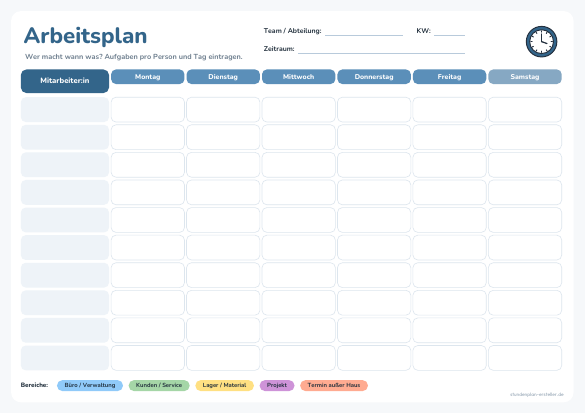Viewport: 585px width, 414px height.
Task: Click the clock icon in the header
Action: (541, 41)
